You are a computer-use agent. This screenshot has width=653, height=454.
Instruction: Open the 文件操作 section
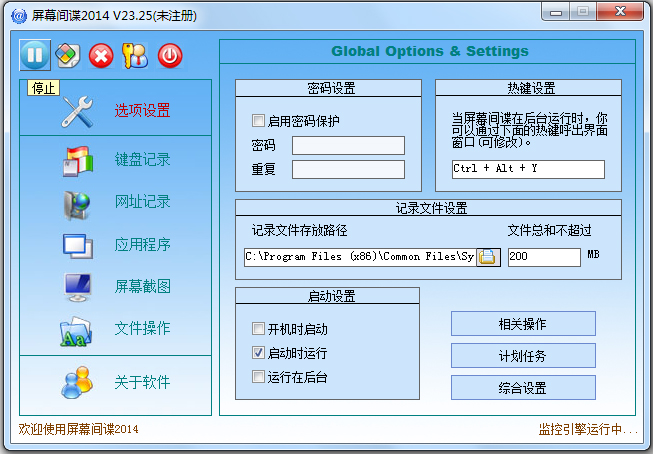(142, 329)
